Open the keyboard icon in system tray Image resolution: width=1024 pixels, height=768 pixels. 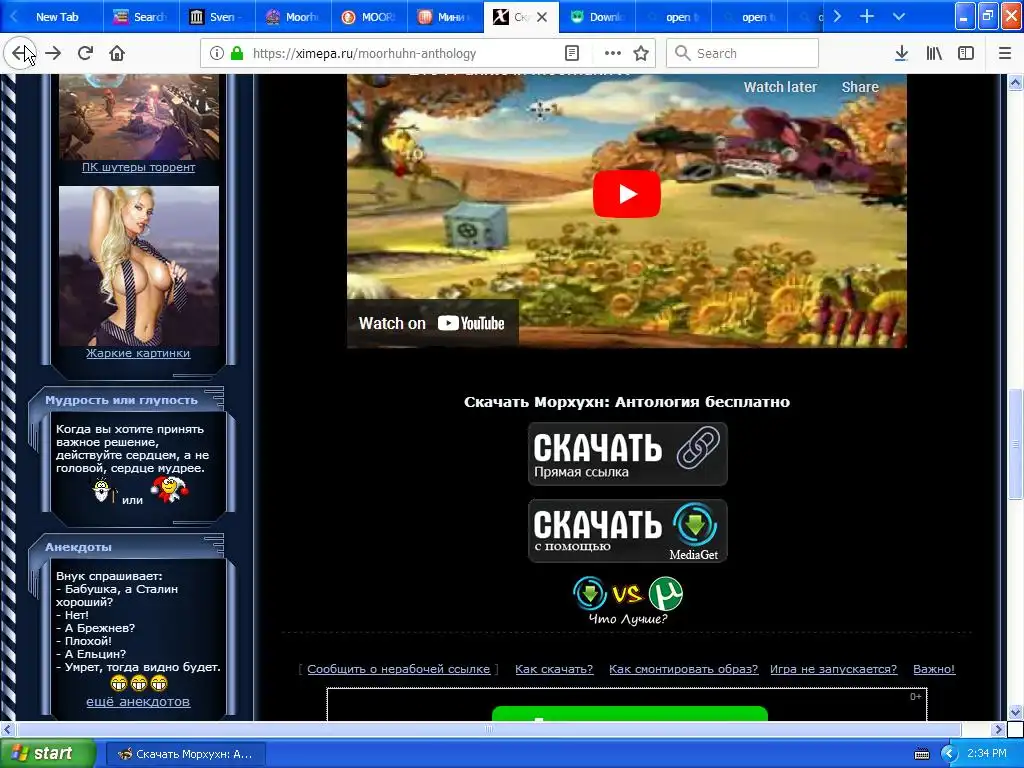[922, 754]
